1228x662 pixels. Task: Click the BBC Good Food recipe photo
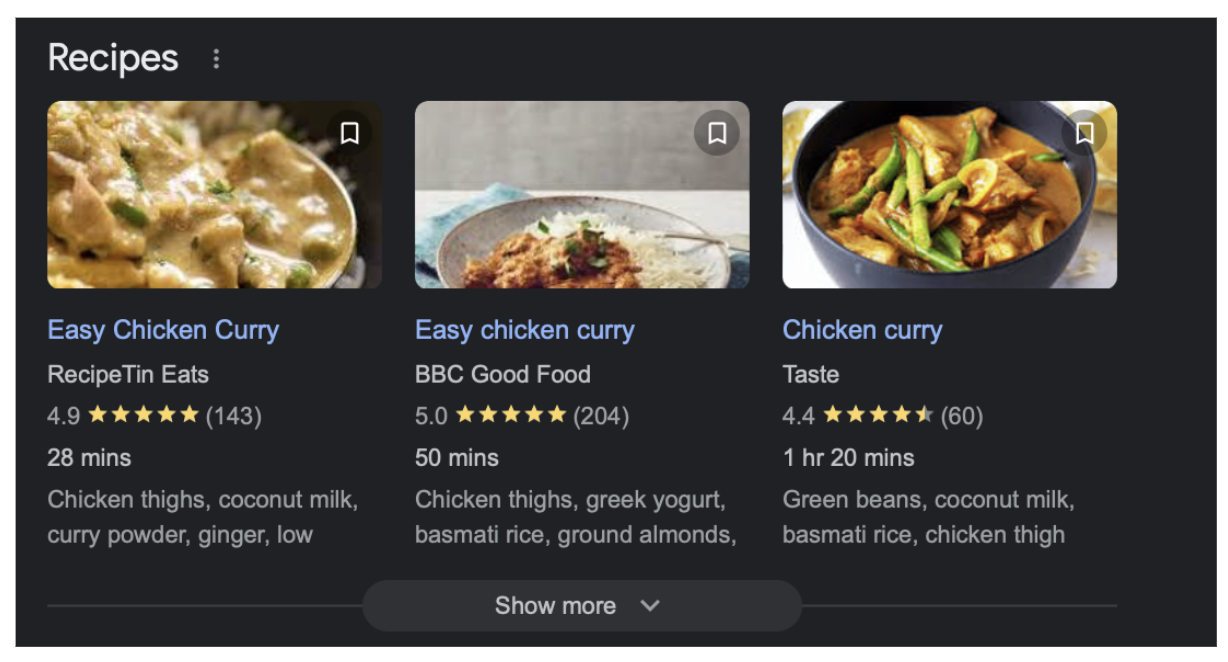581,193
